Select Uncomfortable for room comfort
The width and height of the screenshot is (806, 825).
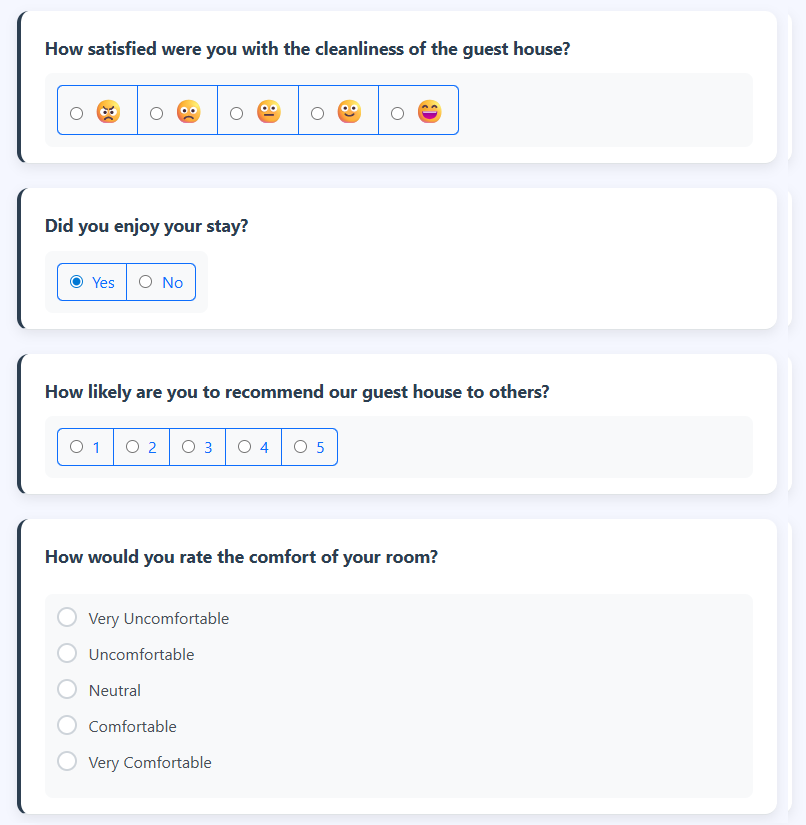coord(66,653)
